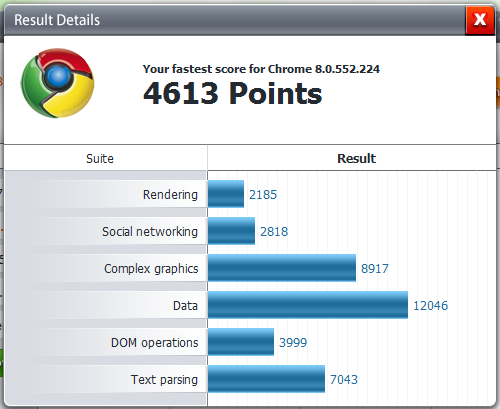
Task: Click the Social networking result bar
Action: click(x=231, y=231)
